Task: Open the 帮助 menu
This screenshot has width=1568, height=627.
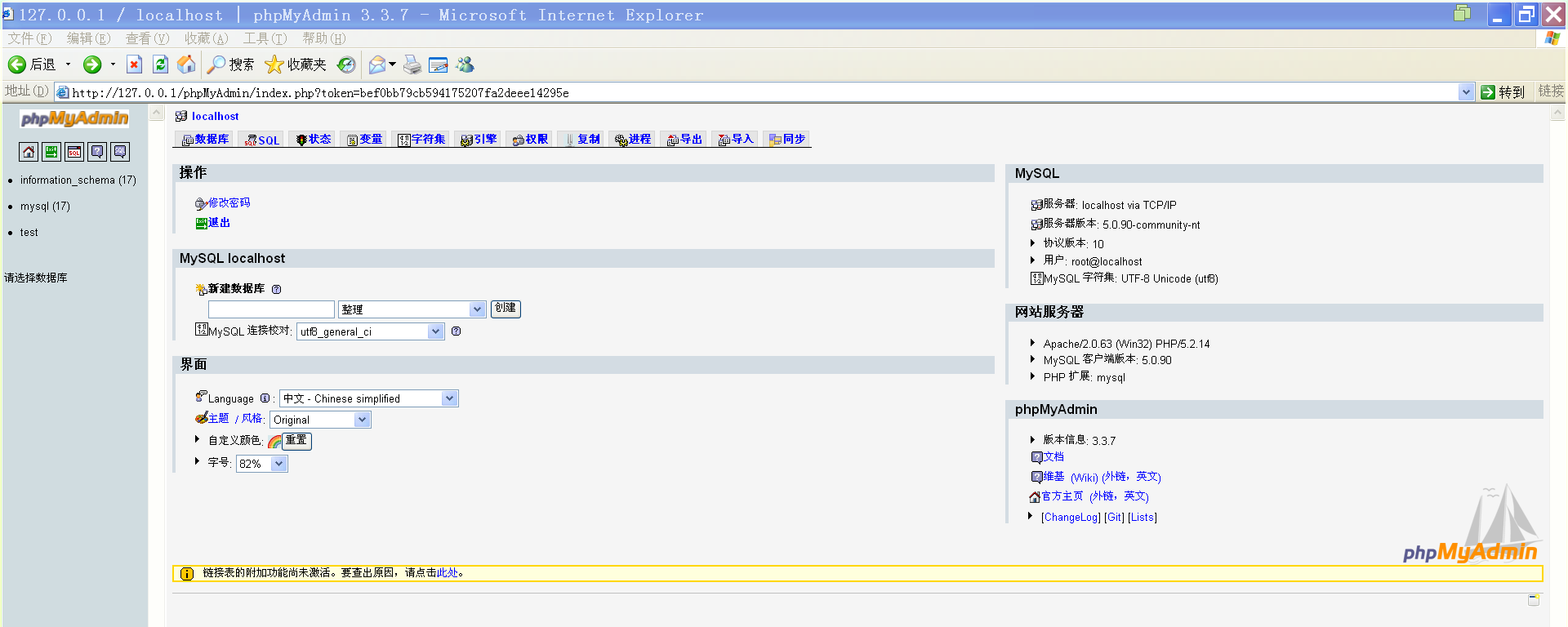Action: click(323, 38)
